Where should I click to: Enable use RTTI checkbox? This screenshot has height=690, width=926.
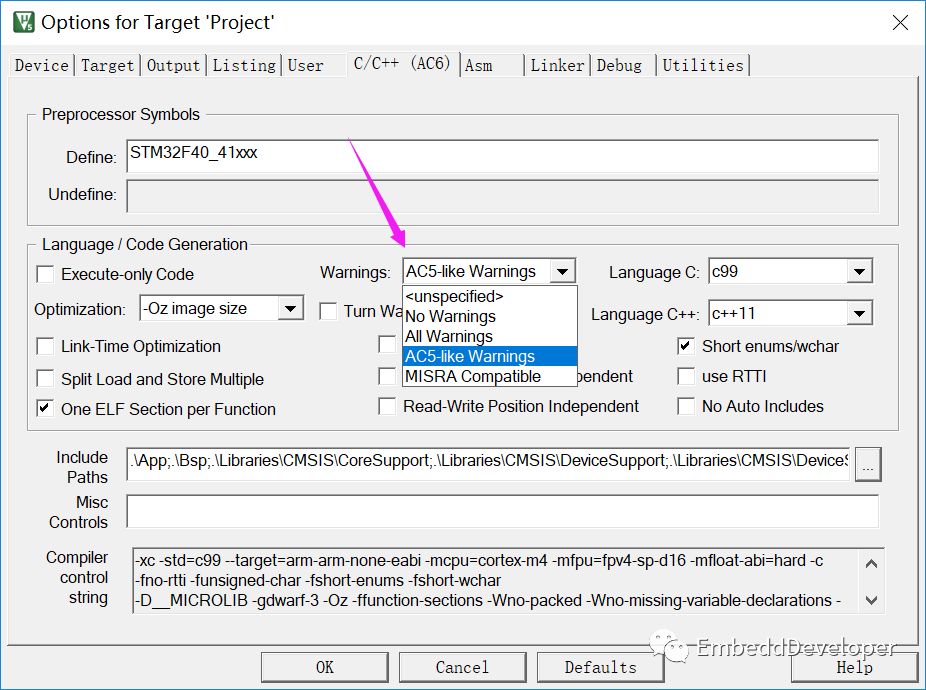click(x=686, y=376)
